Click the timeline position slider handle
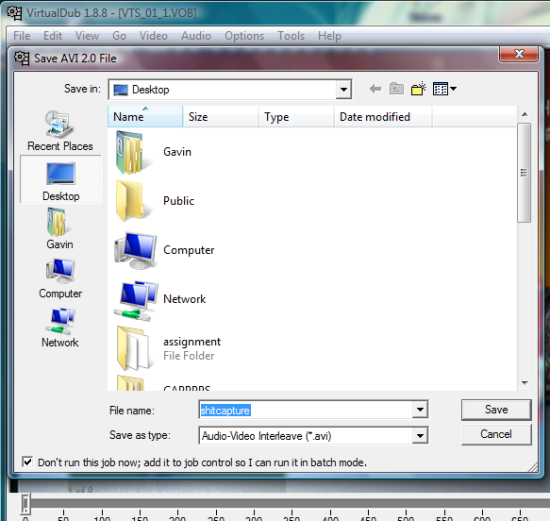The height and width of the screenshot is (521, 550). 25,504
